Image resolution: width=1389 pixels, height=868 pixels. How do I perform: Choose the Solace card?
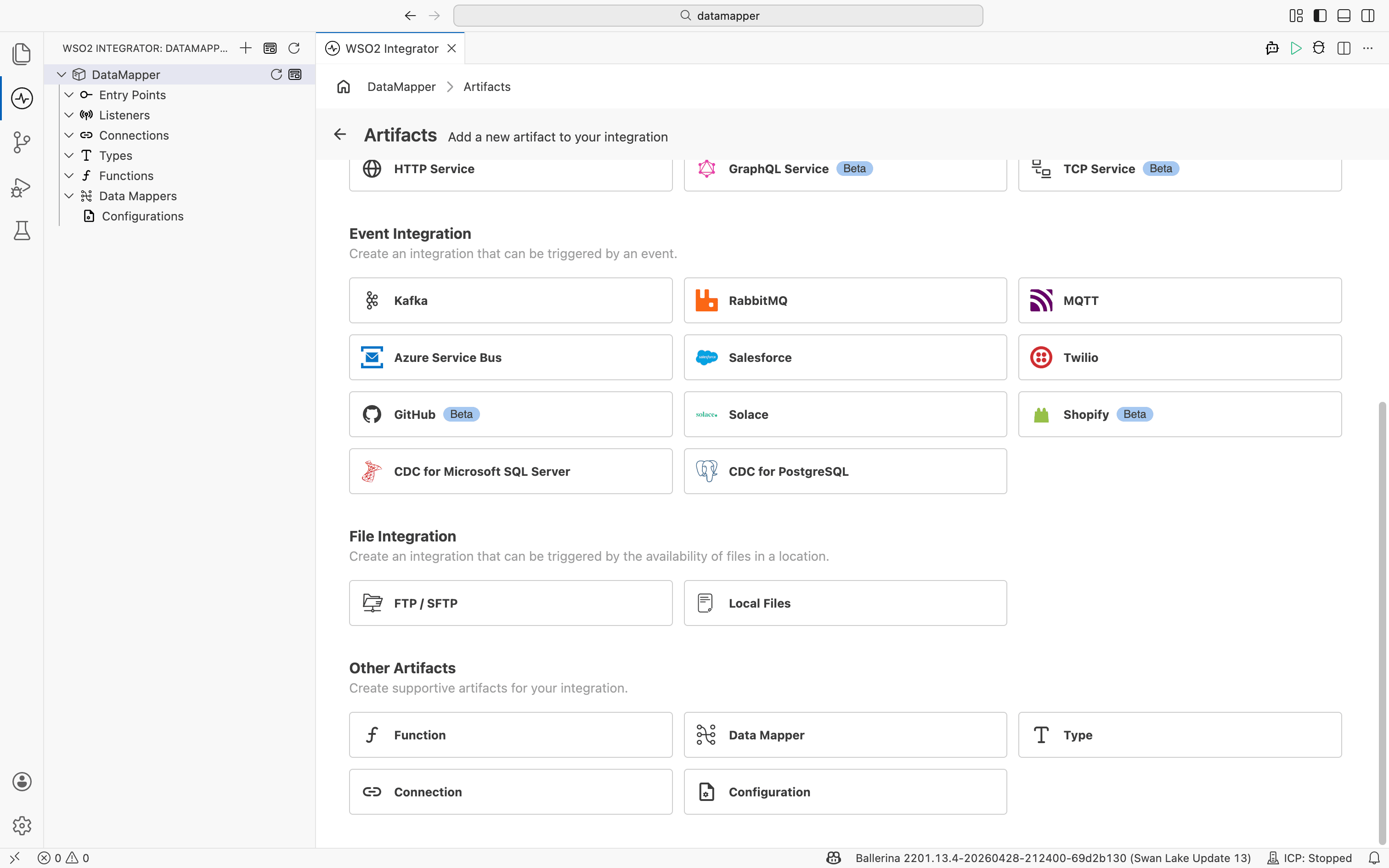pyautogui.click(x=846, y=414)
